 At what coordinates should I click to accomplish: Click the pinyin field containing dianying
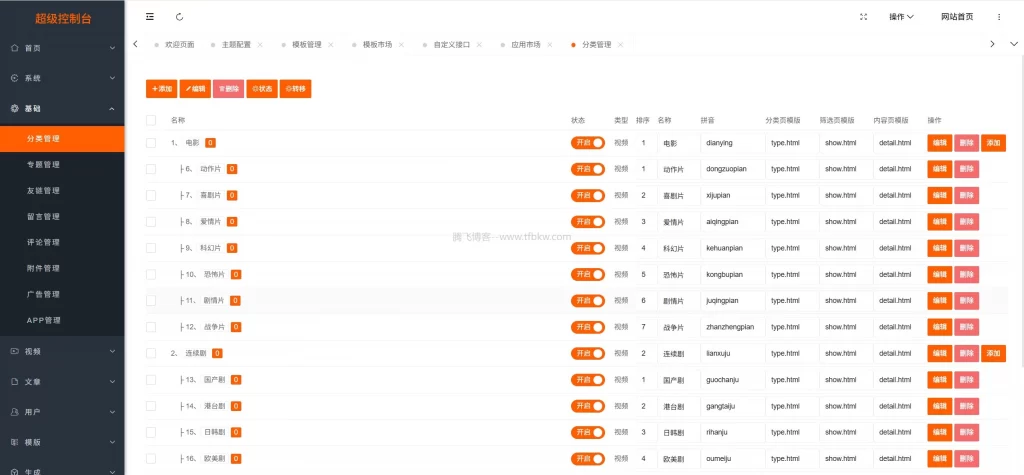730,143
